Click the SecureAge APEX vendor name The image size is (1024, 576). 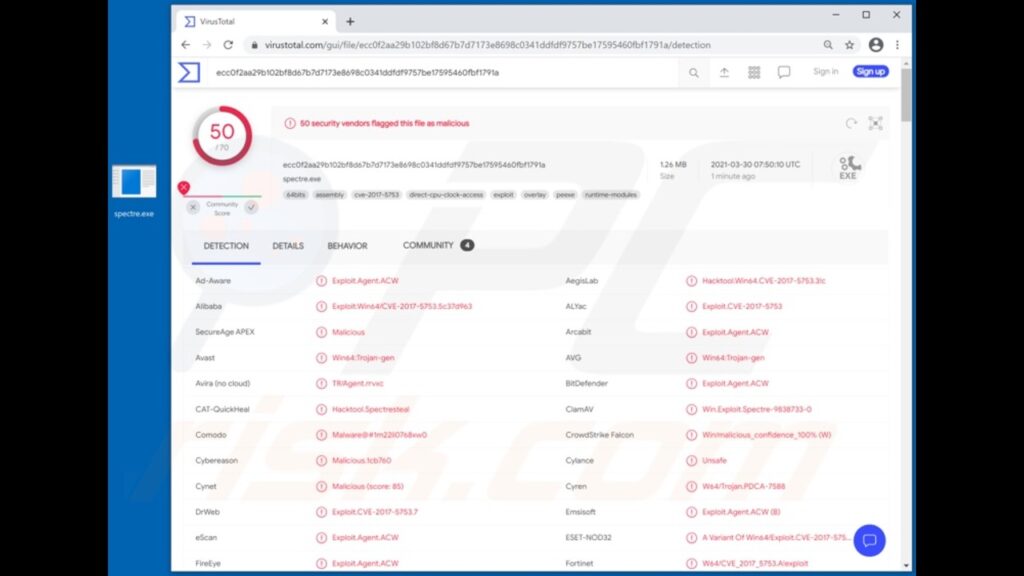pyautogui.click(x=225, y=332)
